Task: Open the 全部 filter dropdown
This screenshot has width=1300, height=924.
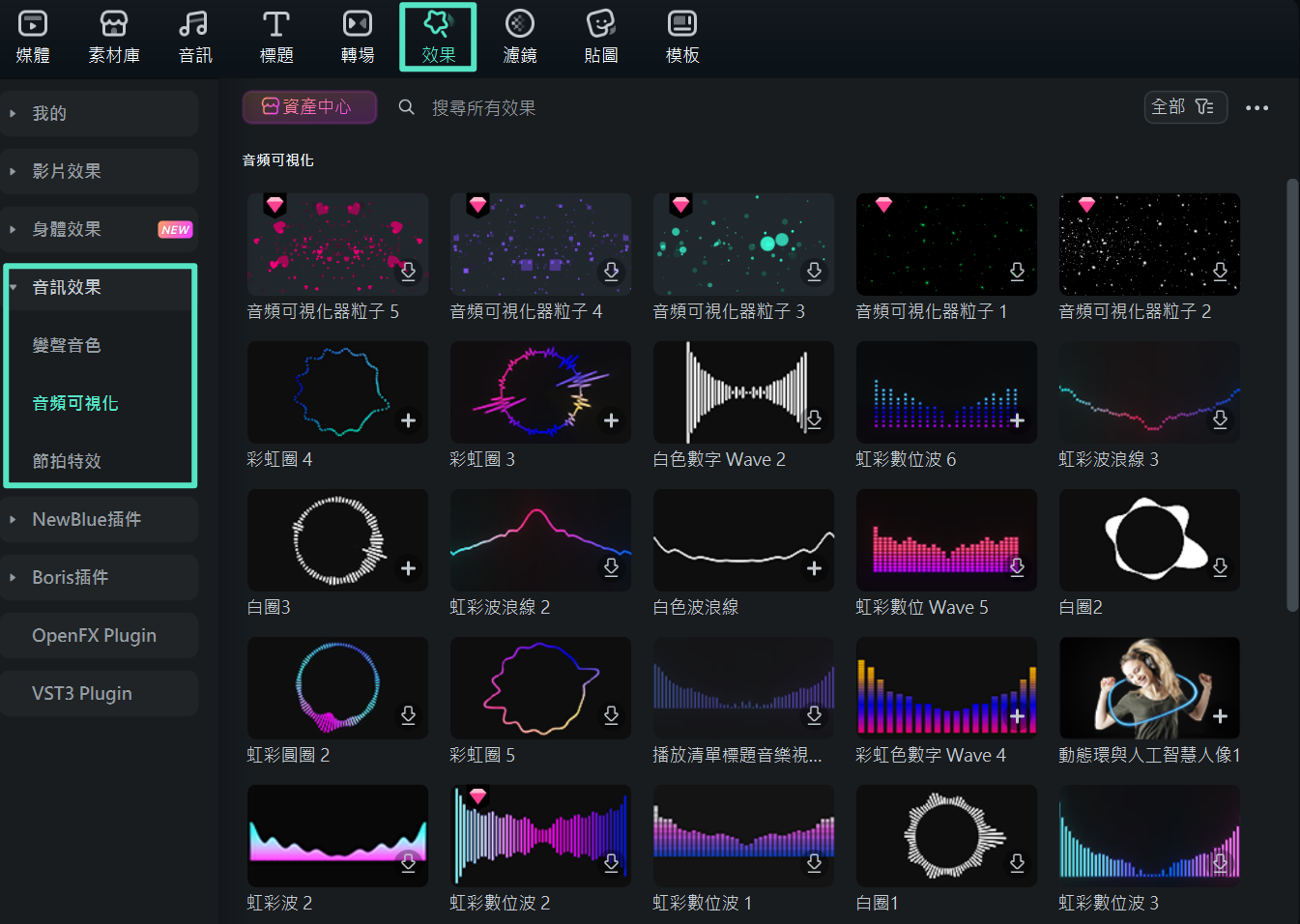Action: click(x=1186, y=107)
